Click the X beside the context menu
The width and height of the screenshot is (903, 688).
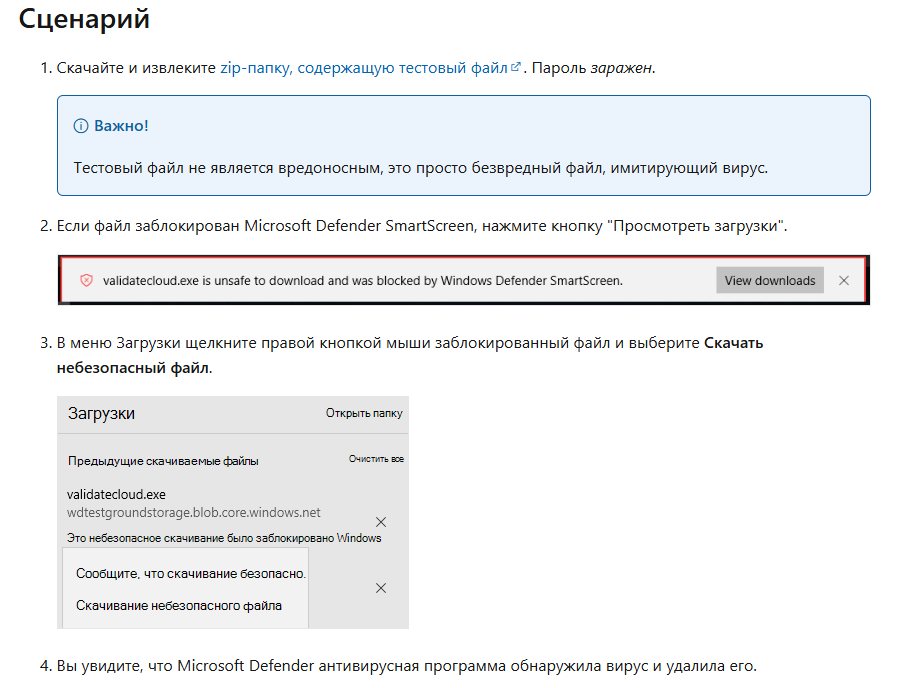pyautogui.click(x=381, y=588)
